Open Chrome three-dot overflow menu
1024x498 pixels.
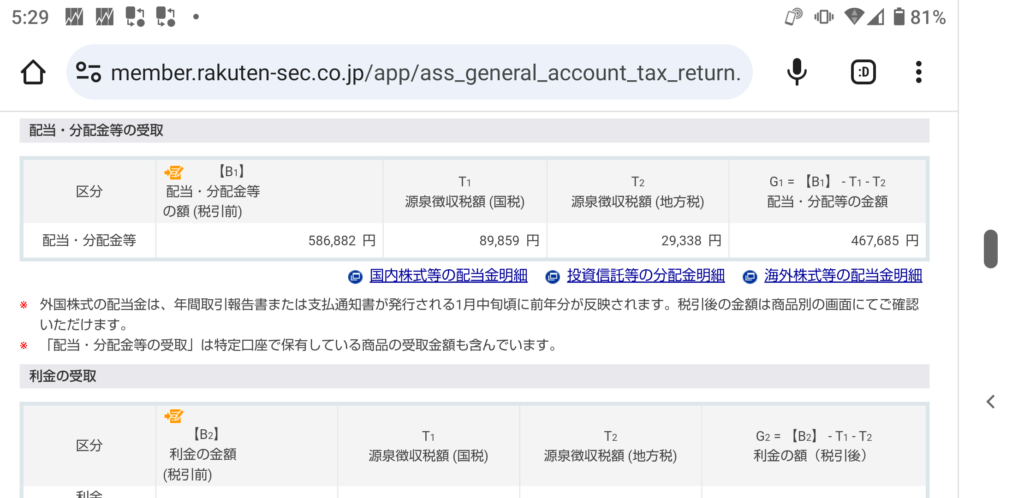(x=919, y=72)
